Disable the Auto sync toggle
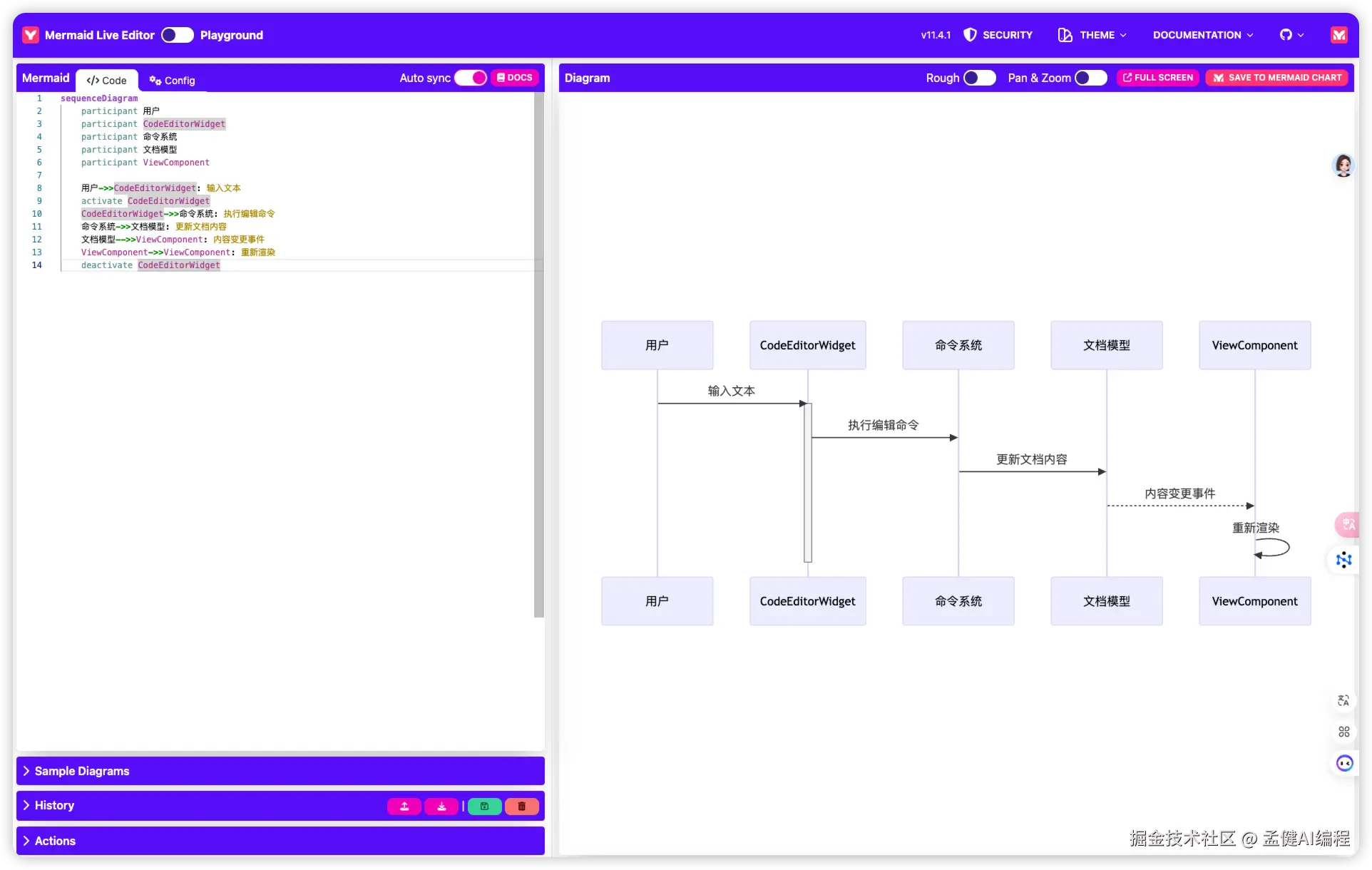1372x870 pixels. tap(471, 78)
